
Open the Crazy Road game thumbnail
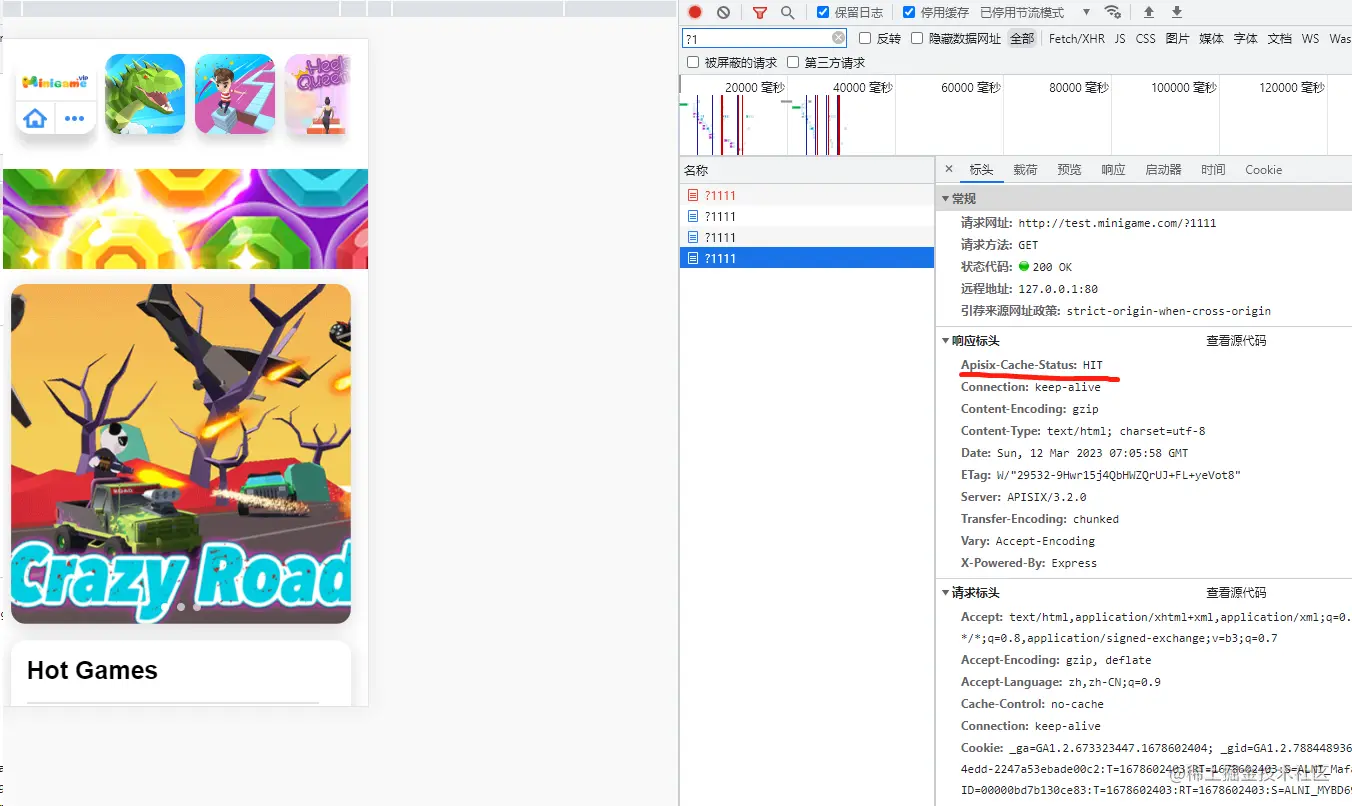[181, 453]
